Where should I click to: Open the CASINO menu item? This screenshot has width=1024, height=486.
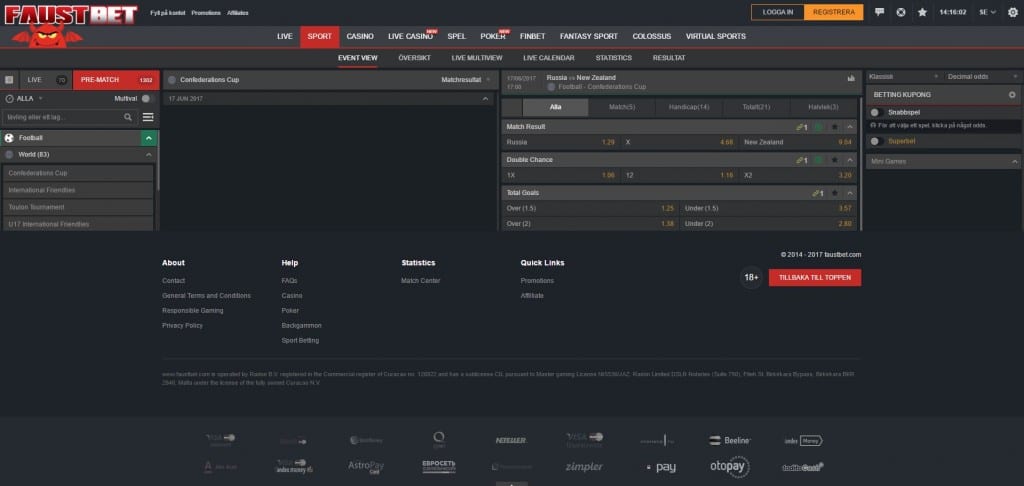(360, 37)
